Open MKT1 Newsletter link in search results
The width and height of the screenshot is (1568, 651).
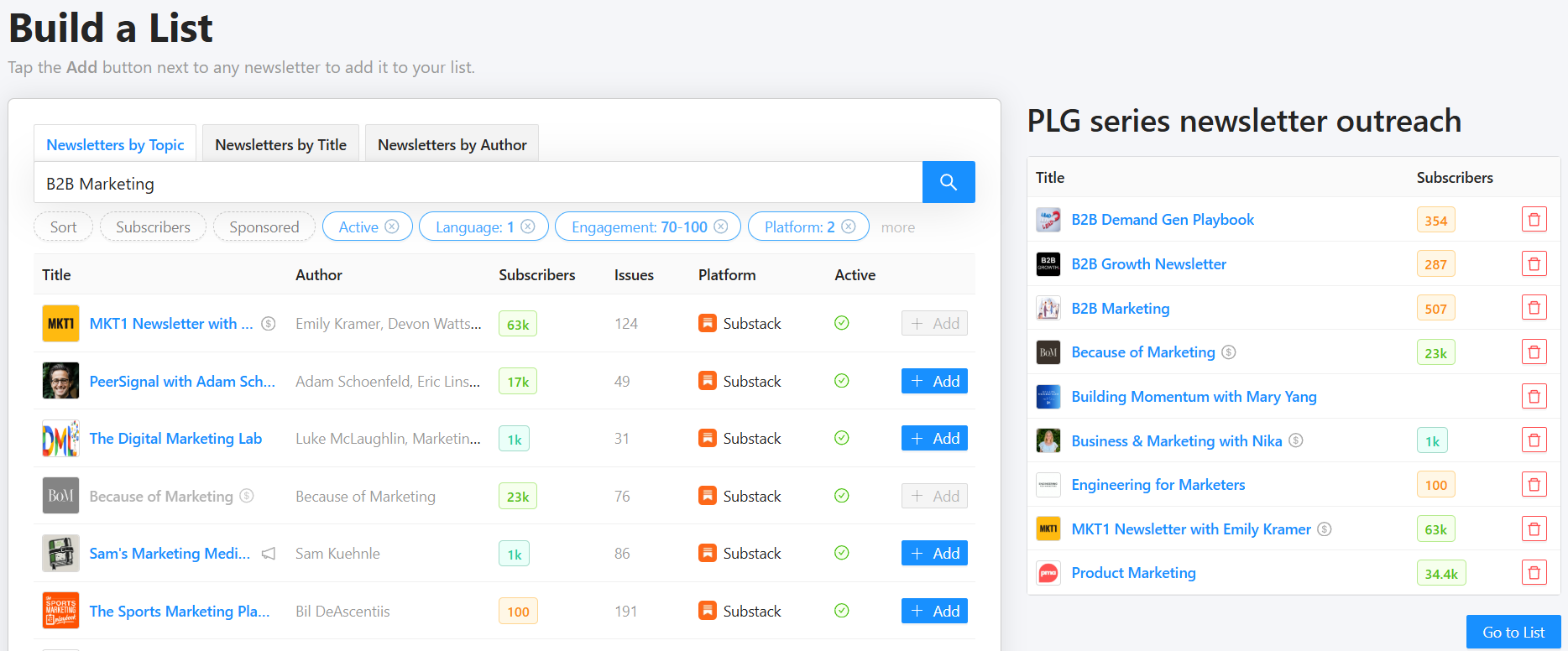(x=171, y=324)
